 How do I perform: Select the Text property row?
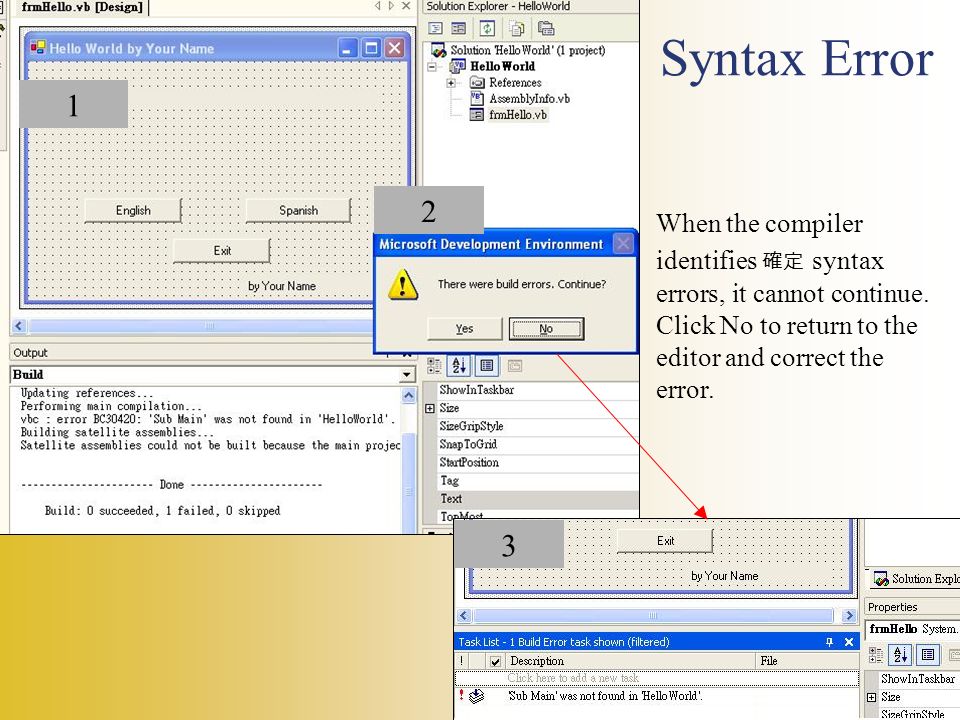(530, 499)
